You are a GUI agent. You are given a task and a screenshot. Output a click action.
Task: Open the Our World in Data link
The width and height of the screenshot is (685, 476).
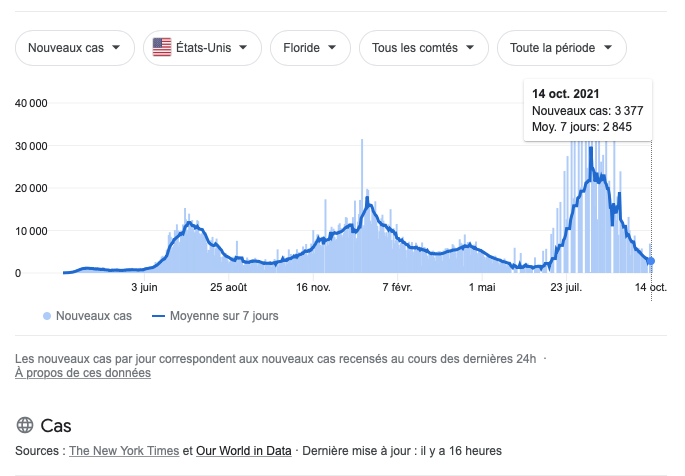pyautogui.click(x=244, y=451)
